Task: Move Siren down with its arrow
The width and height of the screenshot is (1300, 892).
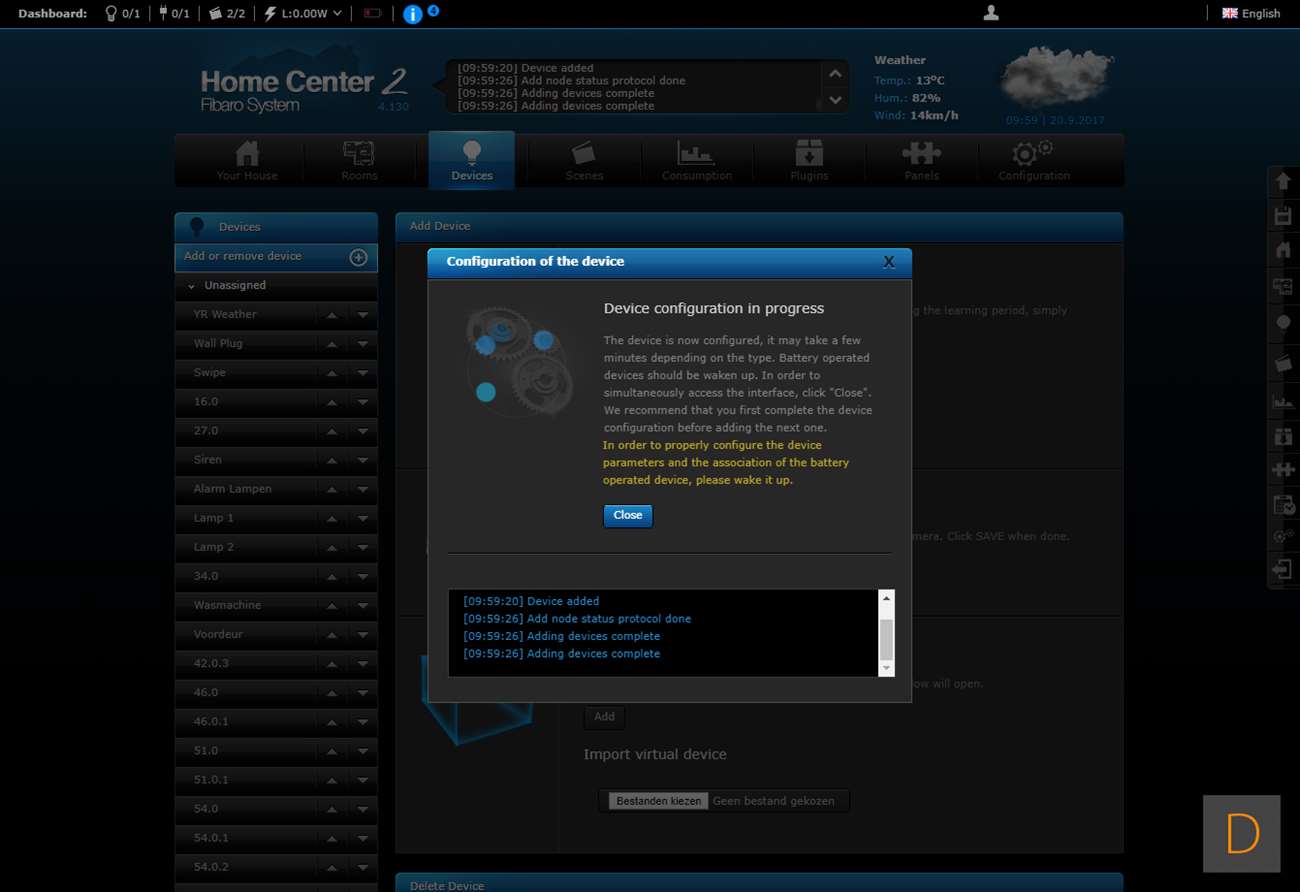Action: pos(362,460)
